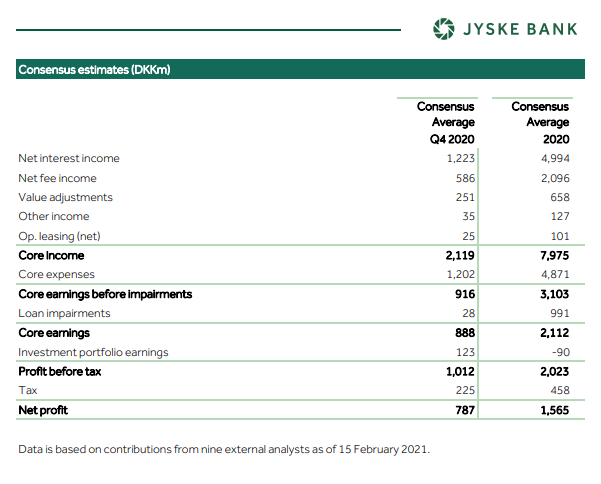The image size is (601, 484).
Task: Click the negative -90 investment portfolio value
Action: coord(558,352)
